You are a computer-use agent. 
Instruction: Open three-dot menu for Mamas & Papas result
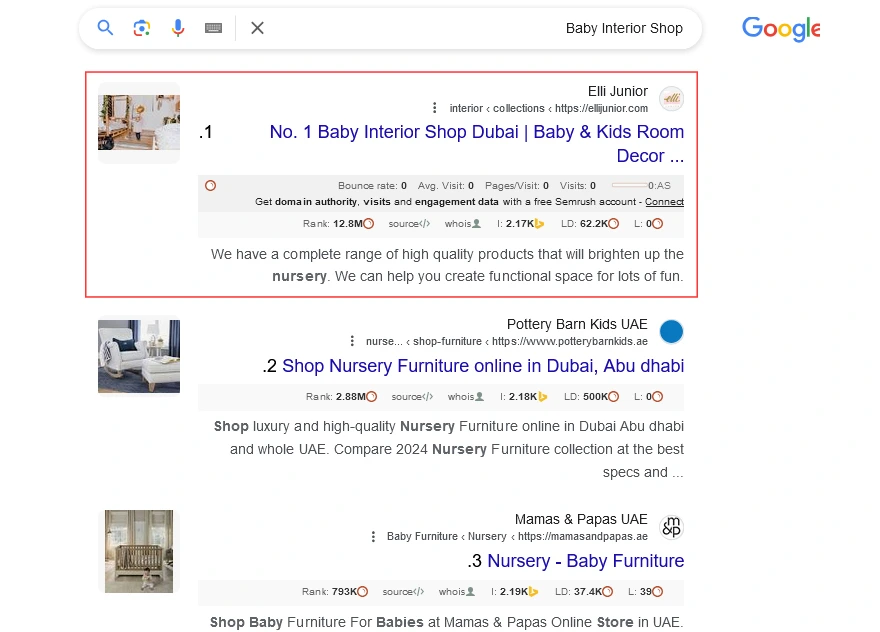point(373,536)
